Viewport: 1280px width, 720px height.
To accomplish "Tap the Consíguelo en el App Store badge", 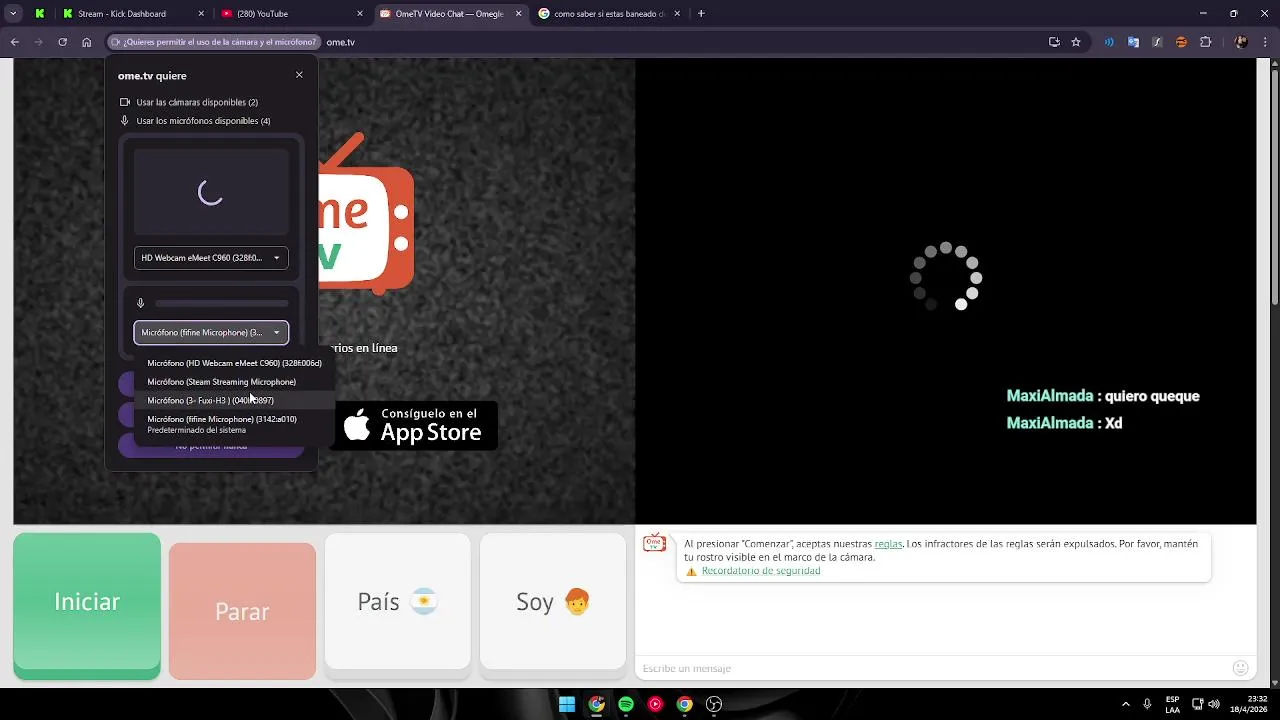I will [415, 425].
